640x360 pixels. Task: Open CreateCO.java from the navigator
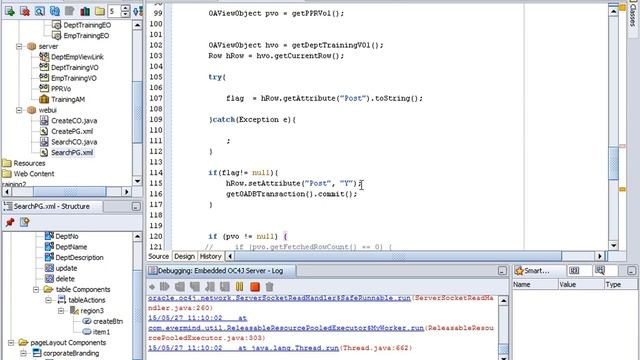tap(74, 120)
